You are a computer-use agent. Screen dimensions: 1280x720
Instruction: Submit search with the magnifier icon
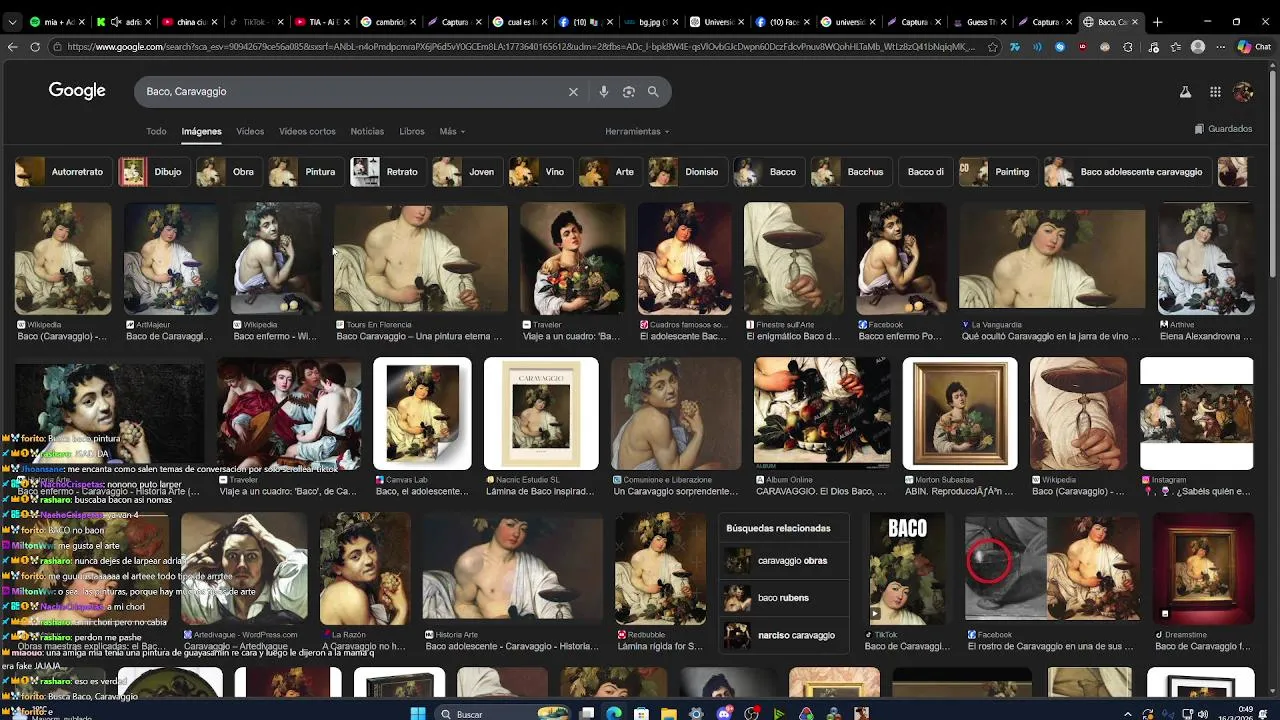pos(653,92)
